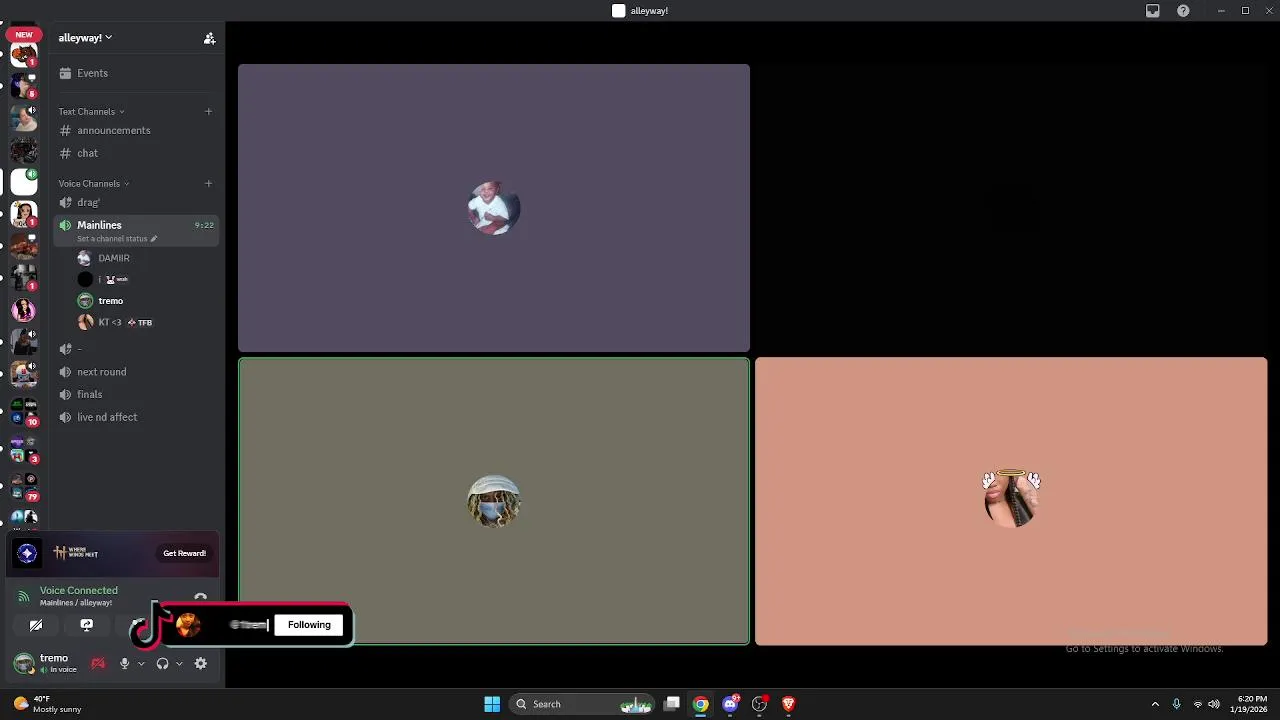The width and height of the screenshot is (1280, 720).
Task: Open the server icon with badge 79
Action: pyautogui.click(x=24, y=486)
